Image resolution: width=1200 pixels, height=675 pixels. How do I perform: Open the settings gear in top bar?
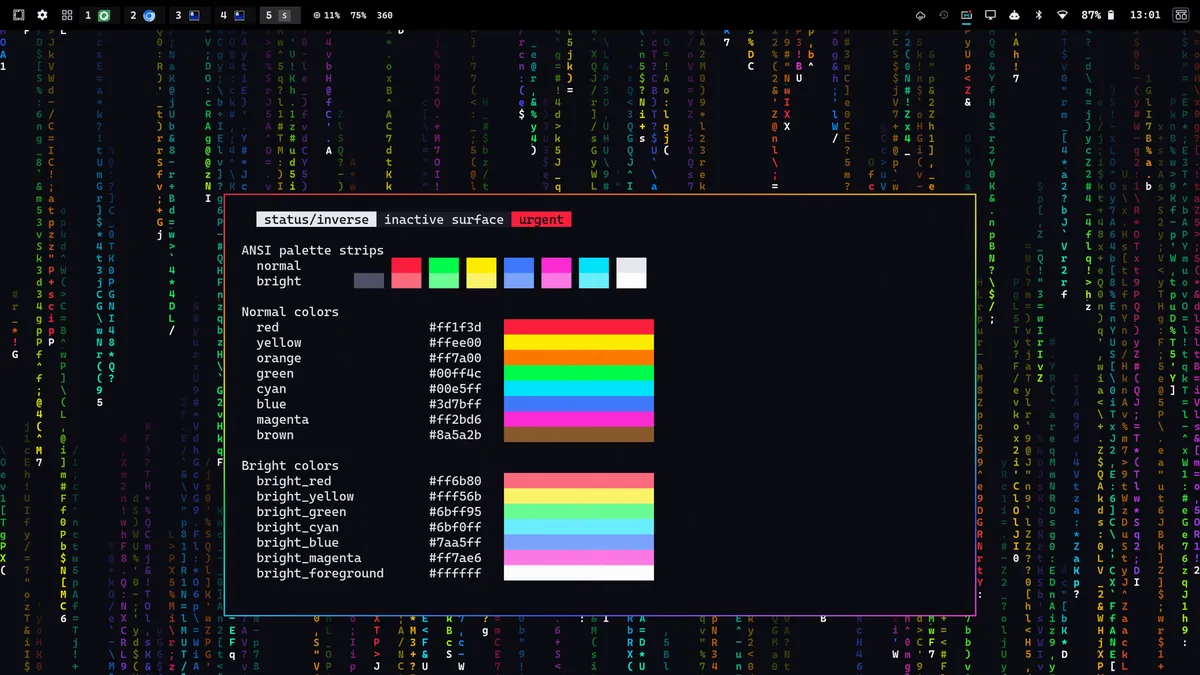click(x=42, y=15)
